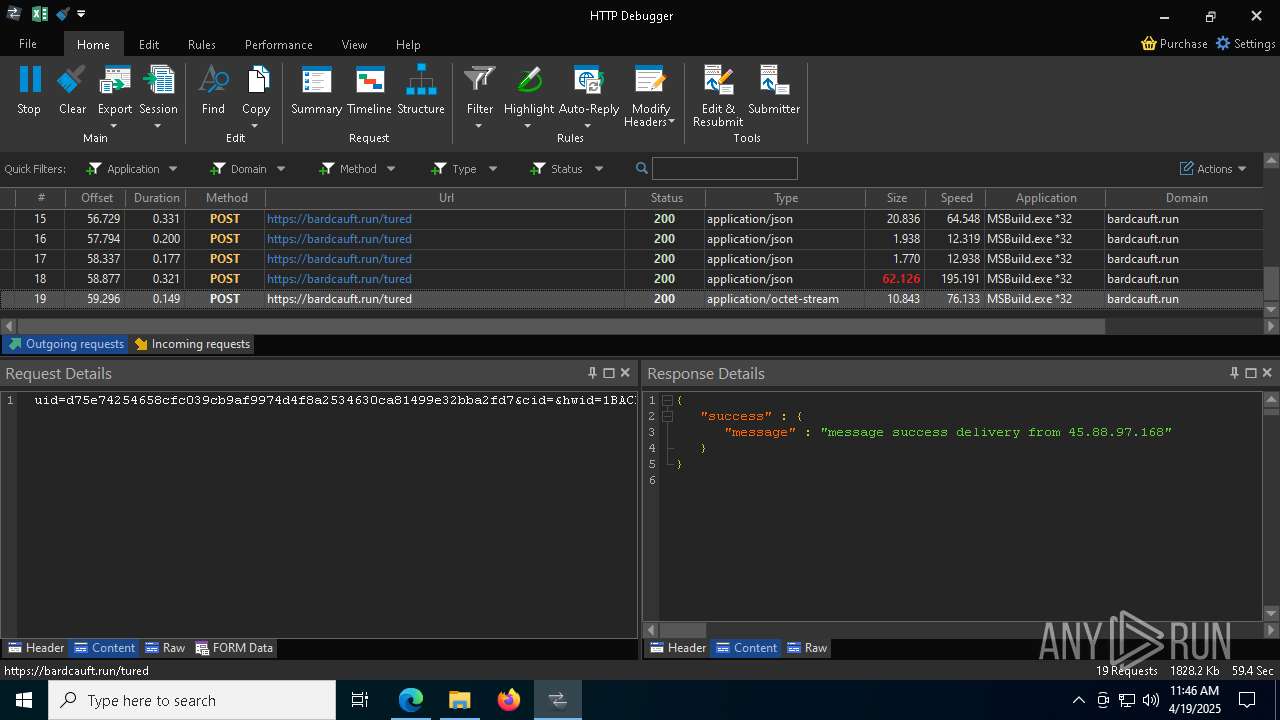1280x720 pixels.
Task: Open the quick access toolbar dropdown arrow
Action: pyautogui.click(x=81, y=14)
